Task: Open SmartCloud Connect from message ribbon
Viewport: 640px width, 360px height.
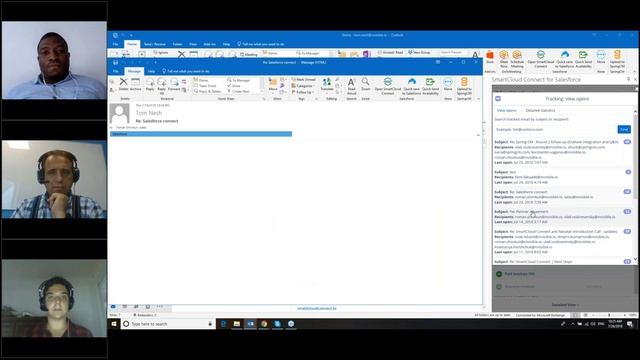Action: click(x=388, y=86)
